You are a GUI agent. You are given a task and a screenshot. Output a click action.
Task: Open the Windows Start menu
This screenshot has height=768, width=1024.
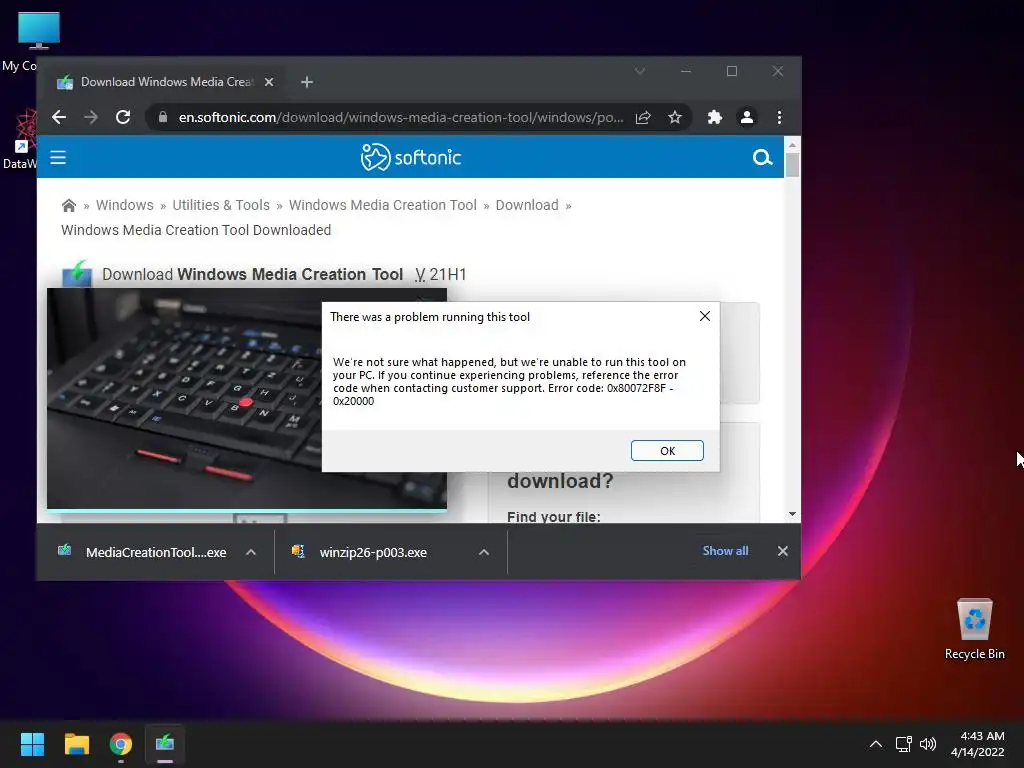pyautogui.click(x=32, y=744)
